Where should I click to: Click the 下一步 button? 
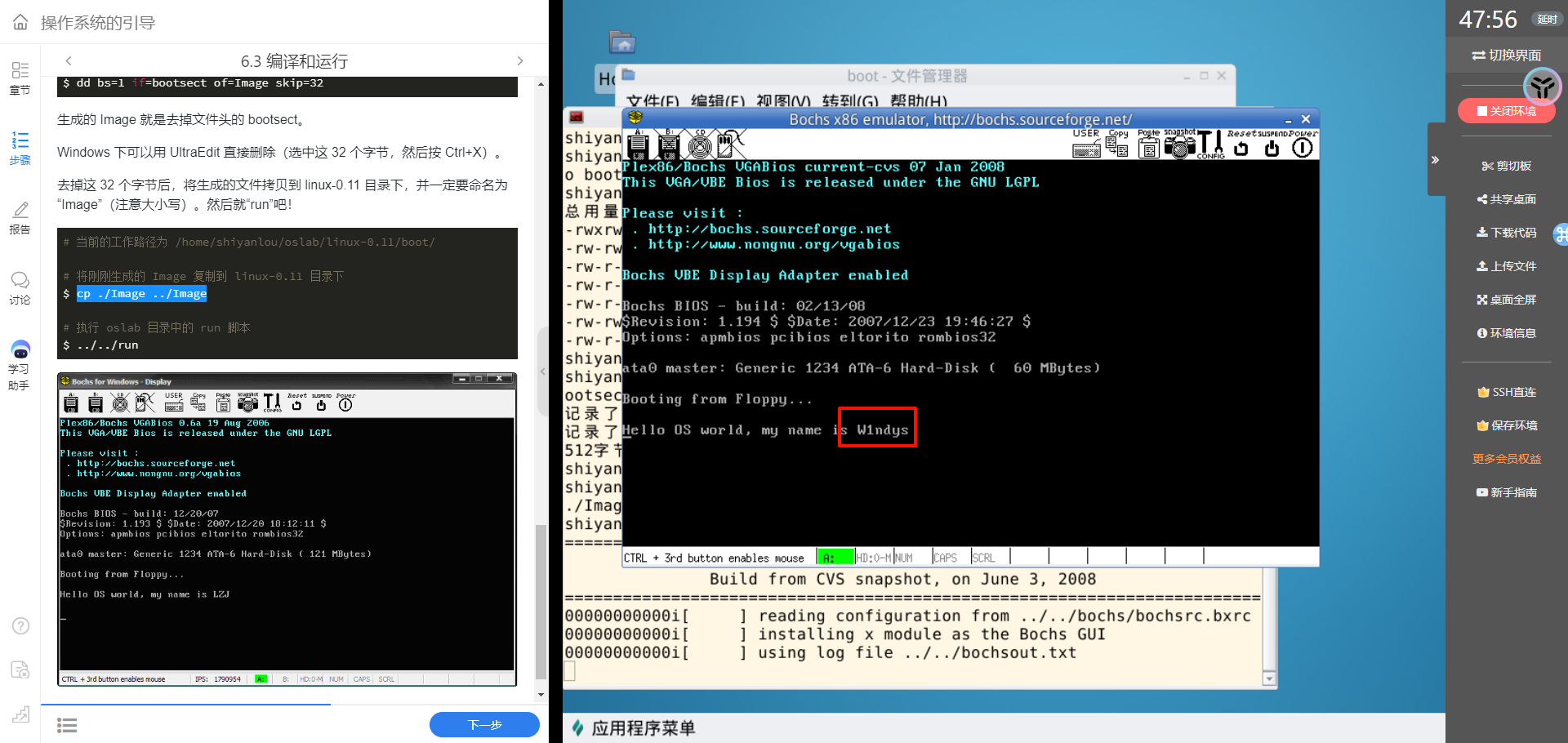coord(484,724)
